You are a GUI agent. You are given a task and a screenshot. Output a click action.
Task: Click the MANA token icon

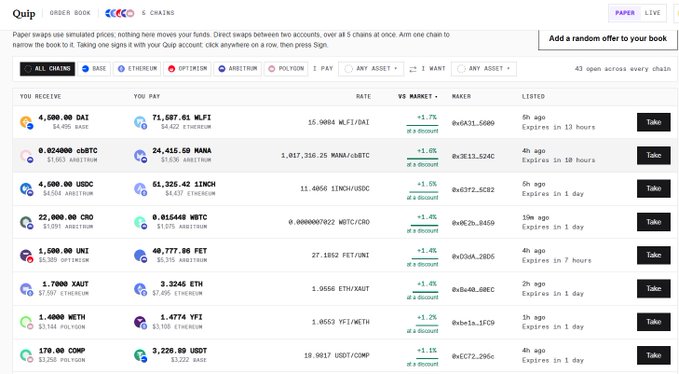tap(140, 156)
